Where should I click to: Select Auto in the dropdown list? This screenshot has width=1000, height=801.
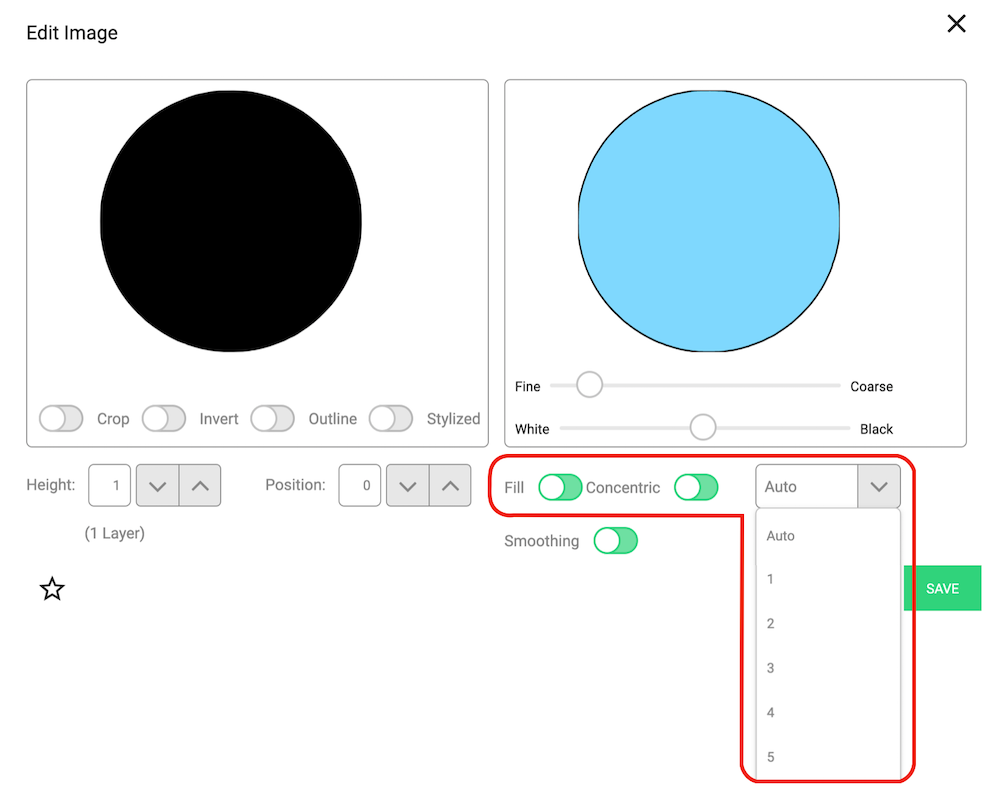tap(828, 536)
